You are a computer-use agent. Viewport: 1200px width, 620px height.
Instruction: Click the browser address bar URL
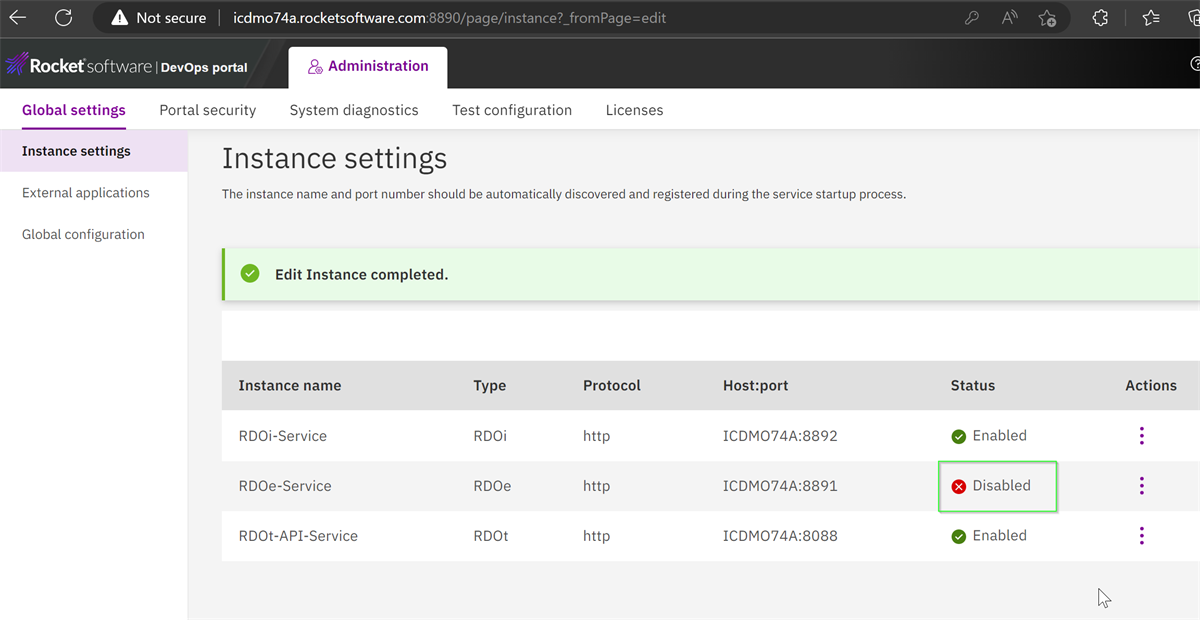click(449, 17)
